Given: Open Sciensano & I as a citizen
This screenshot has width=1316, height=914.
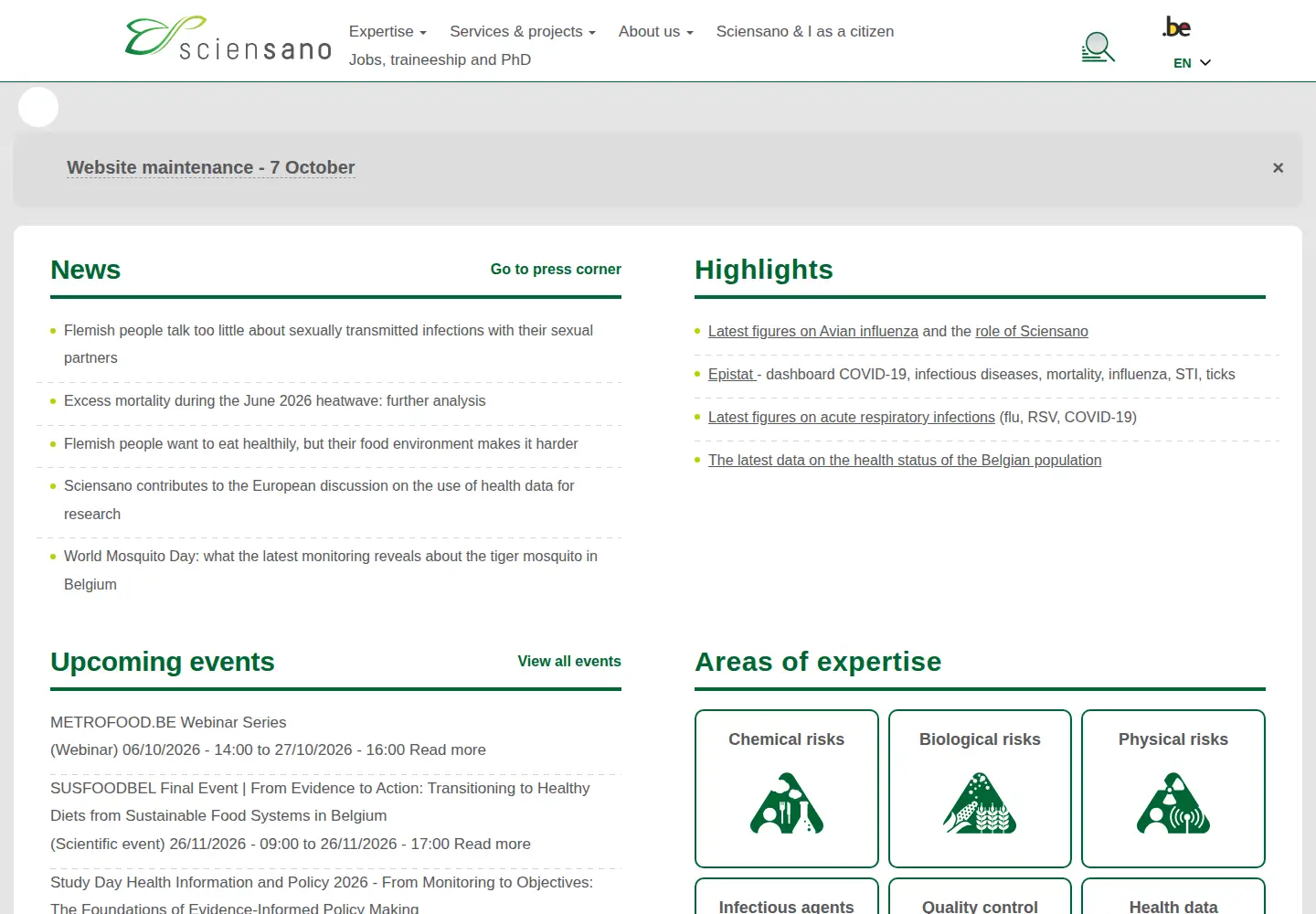Looking at the screenshot, I should (x=805, y=32).
